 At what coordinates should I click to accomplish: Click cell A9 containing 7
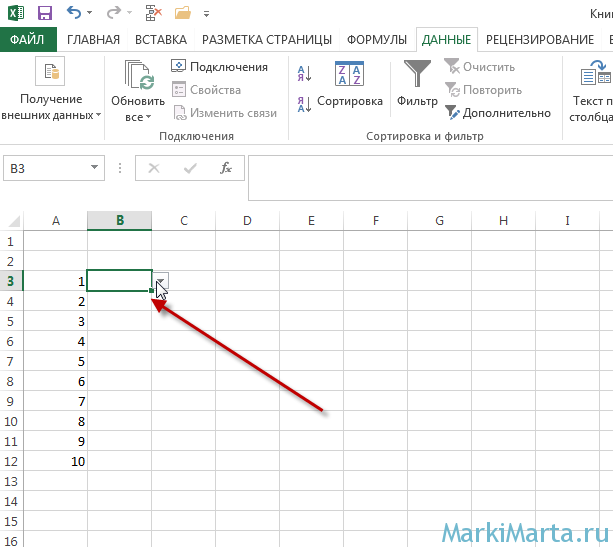point(56,401)
